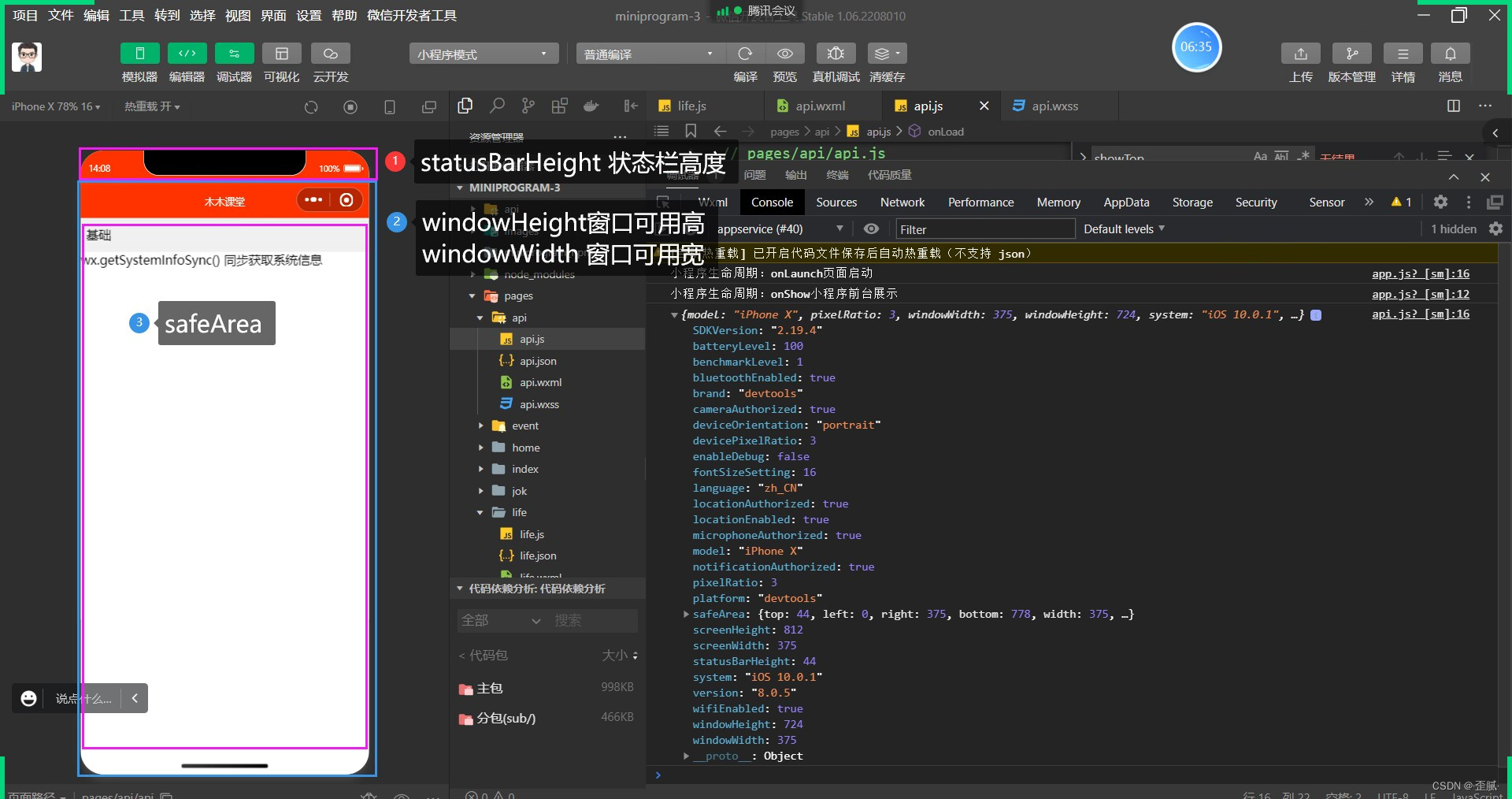Click the user avatar

tap(27, 57)
